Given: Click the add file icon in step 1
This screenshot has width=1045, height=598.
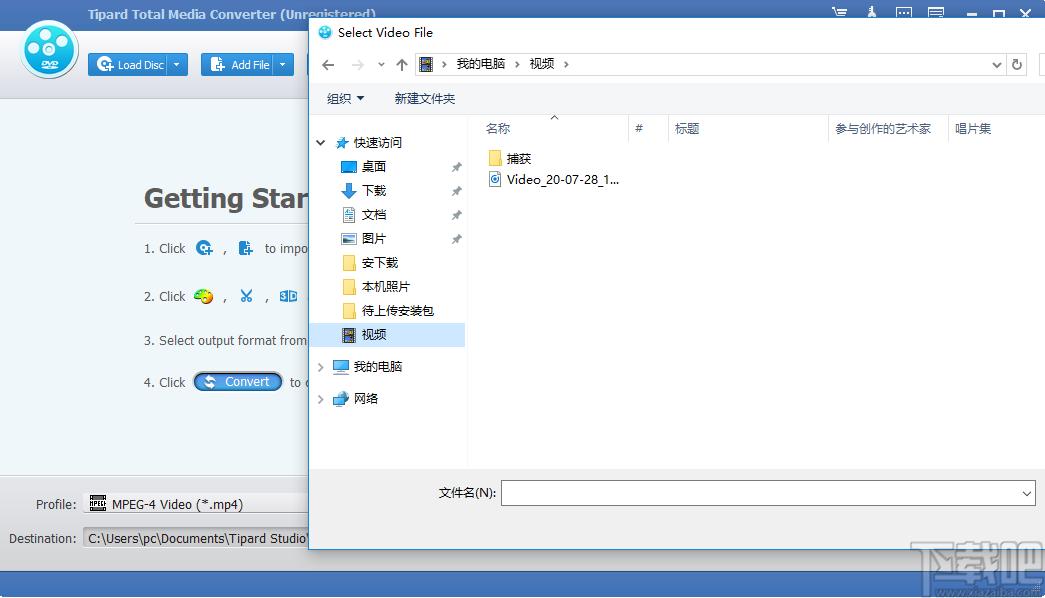Looking at the screenshot, I should point(246,248).
